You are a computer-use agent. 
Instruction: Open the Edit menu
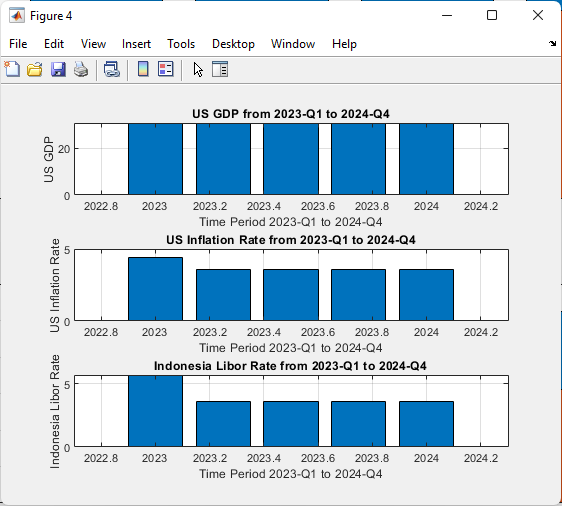pyautogui.click(x=54, y=44)
